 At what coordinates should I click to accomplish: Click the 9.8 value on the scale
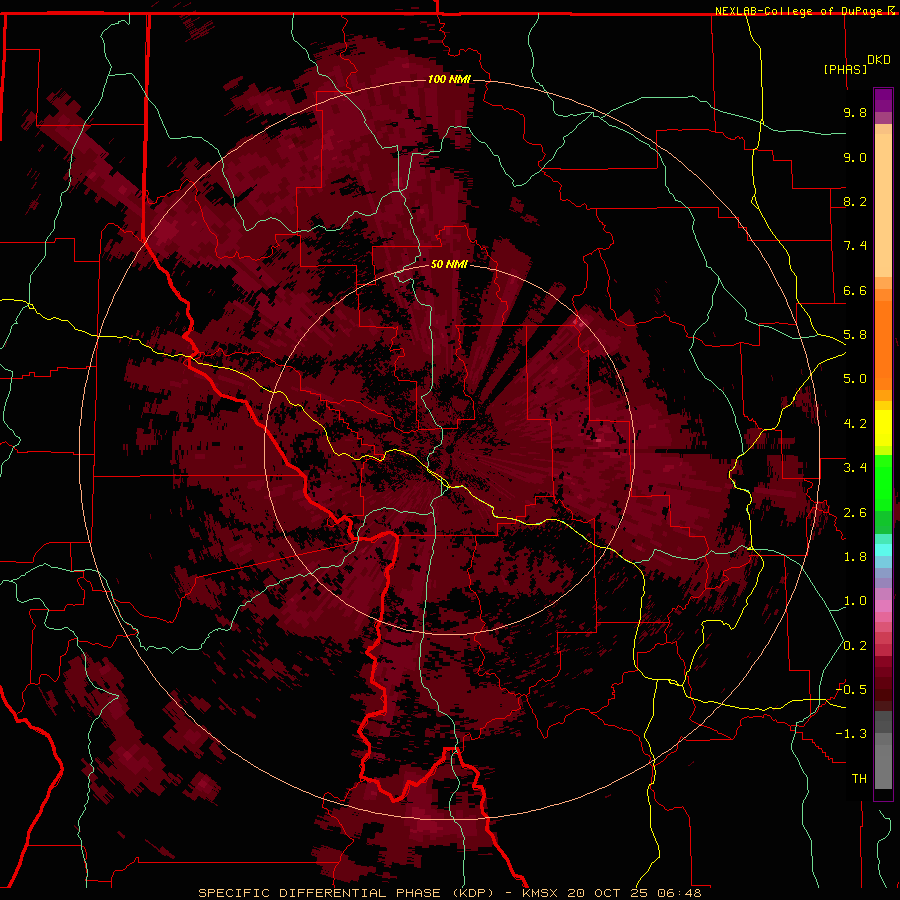855,112
